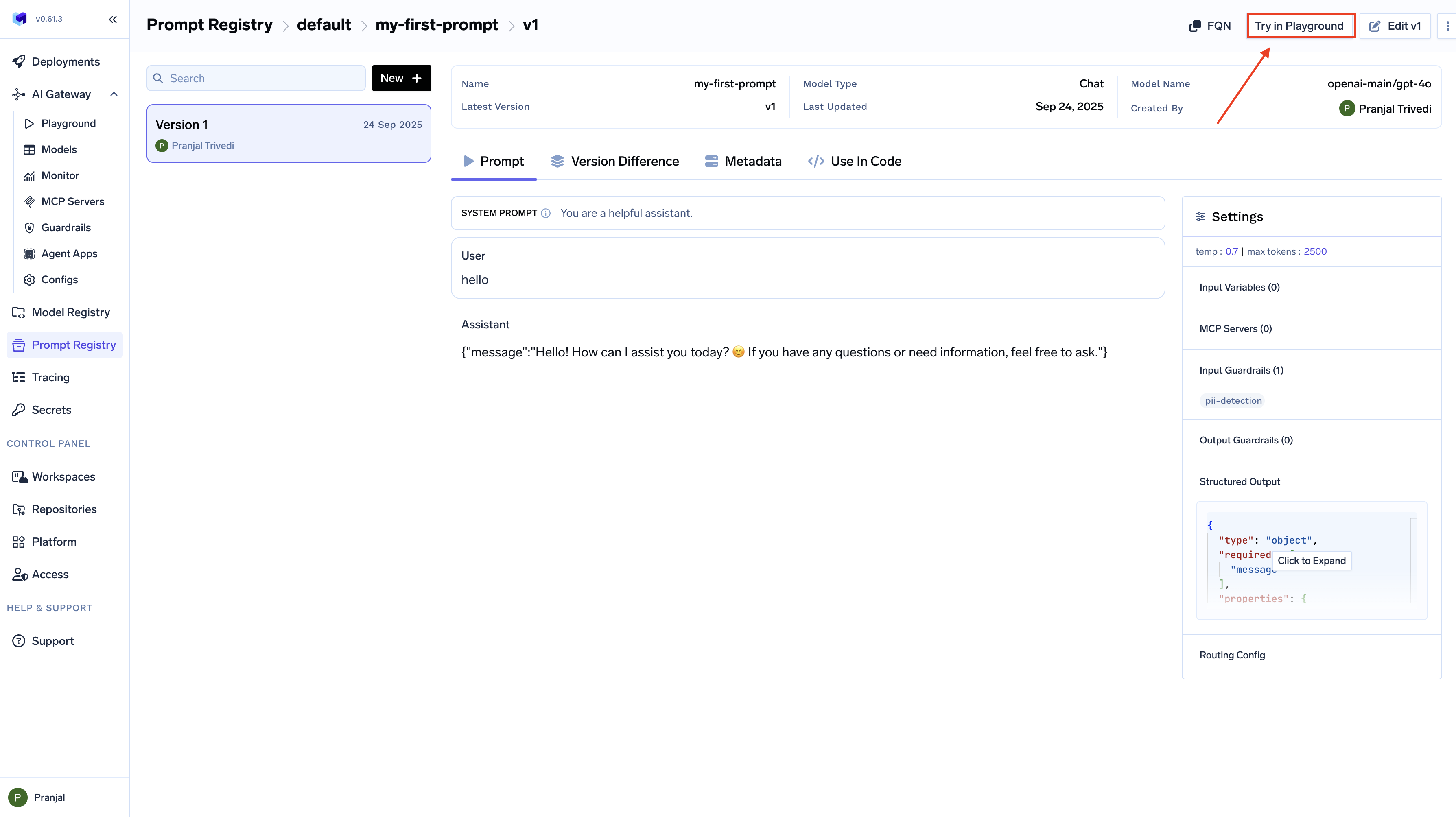Expand Routing Config section

(x=1232, y=655)
